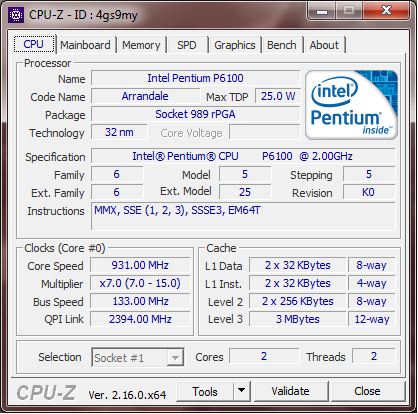The width and height of the screenshot is (418, 414).
Task: Switch to the Mainboard tab
Action: [x=85, y=45]
